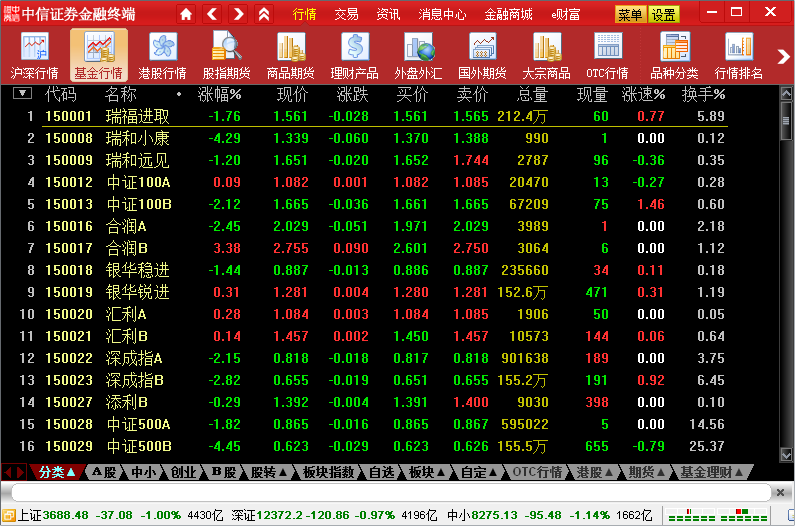Expand the 期货 tab menu

(661, 473)
